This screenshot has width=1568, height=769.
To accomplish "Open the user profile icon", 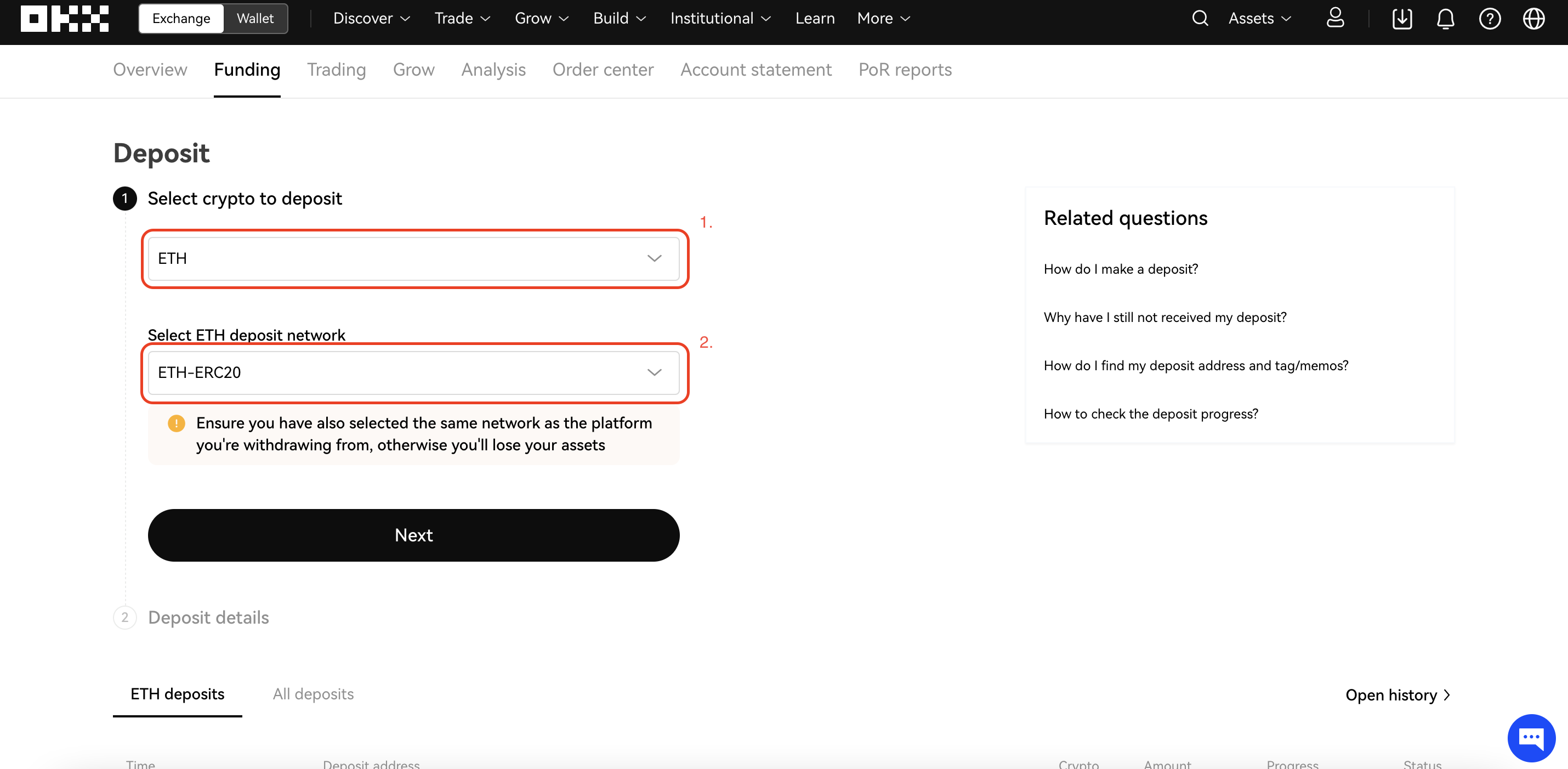I will [x=1335, y=18].
